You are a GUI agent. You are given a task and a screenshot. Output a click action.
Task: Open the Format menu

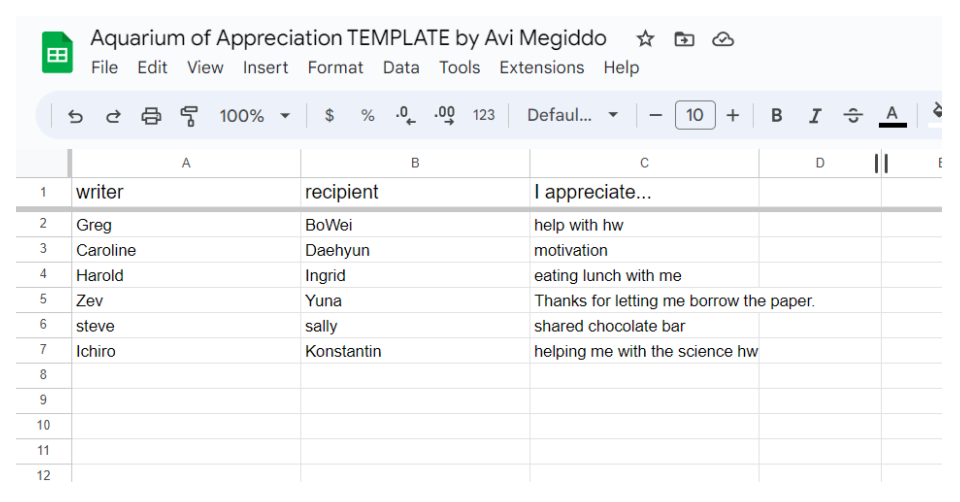[x=336, y=67]
